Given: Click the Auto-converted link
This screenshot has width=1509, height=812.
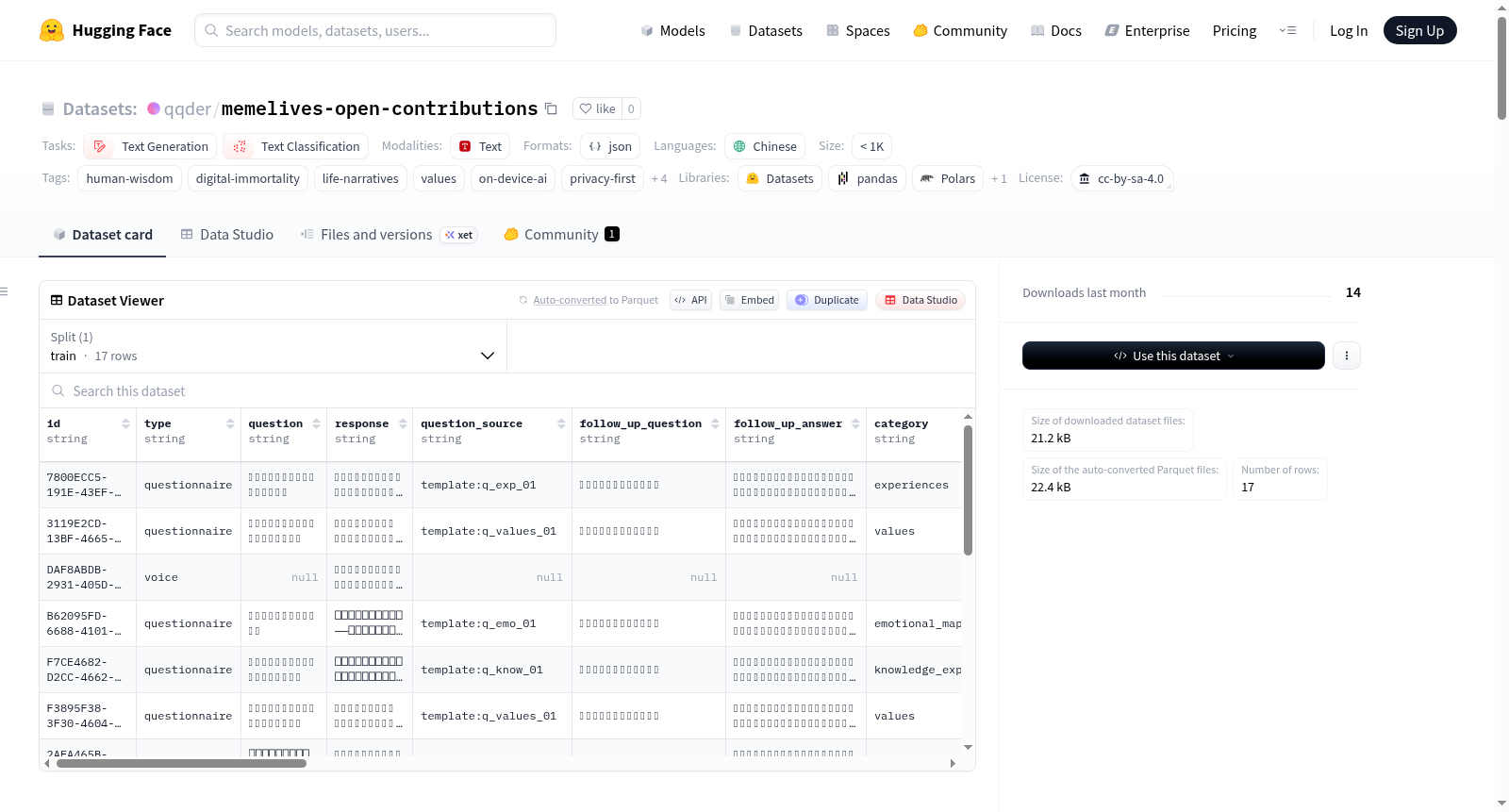Looking at the screenshot, I should pos(570,300).
